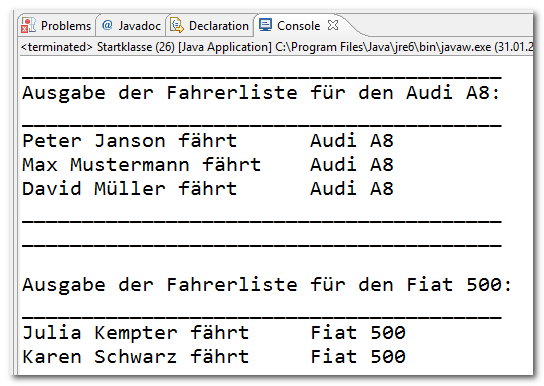The height and width of the screenshot is (386, 544).
Task: Click the Declaration tab icon
Action: point(177,25)
